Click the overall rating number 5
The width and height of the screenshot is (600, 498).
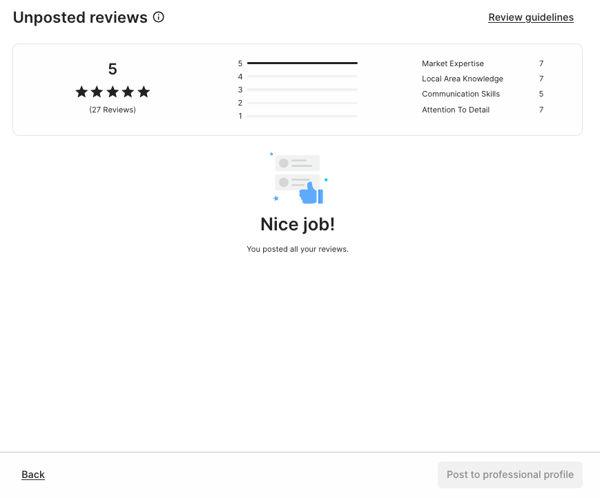point(112,69)
